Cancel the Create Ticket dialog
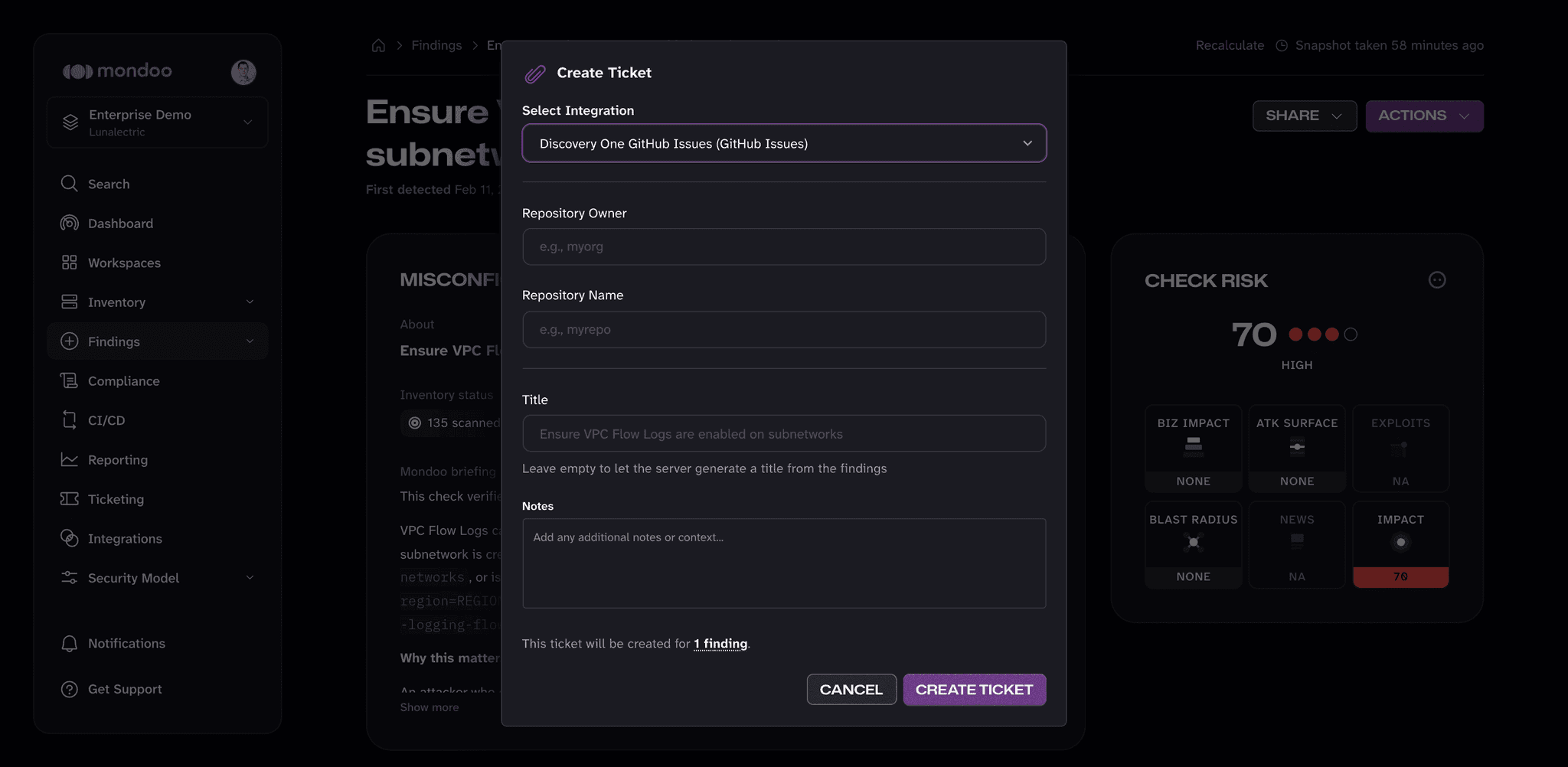 851,690
